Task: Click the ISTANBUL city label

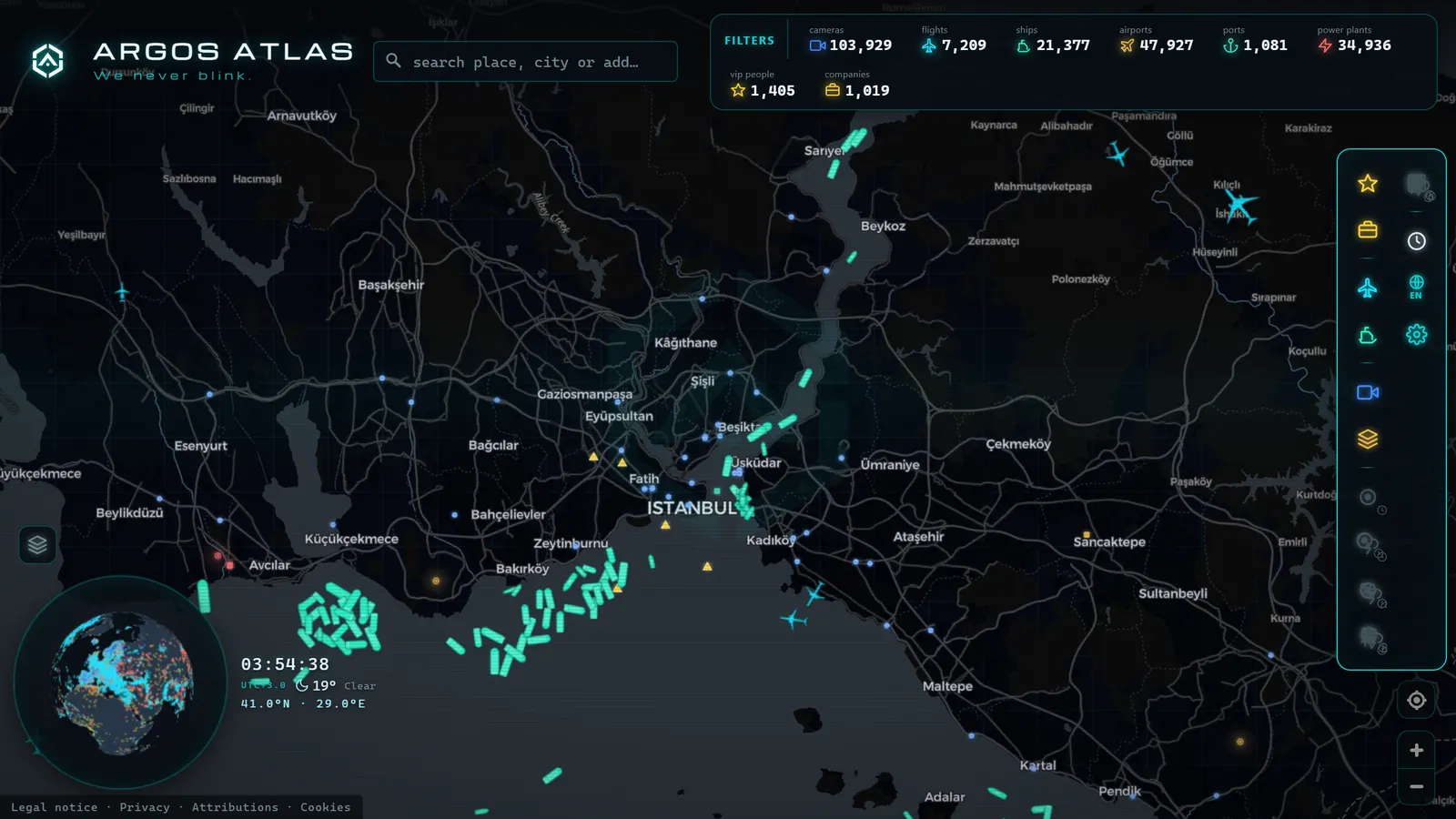Action: pos(692,508)
